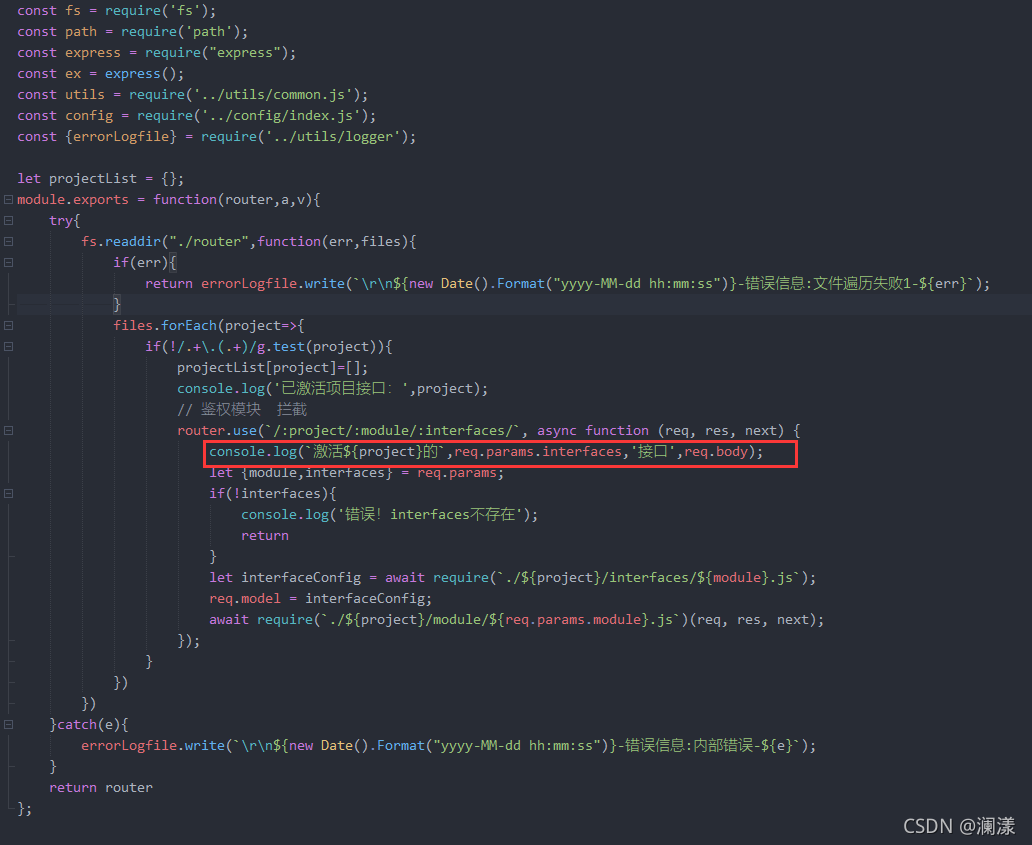1032x845 pixels.
Task: Click the }catch(e){ text
Action: click(89, 725)
